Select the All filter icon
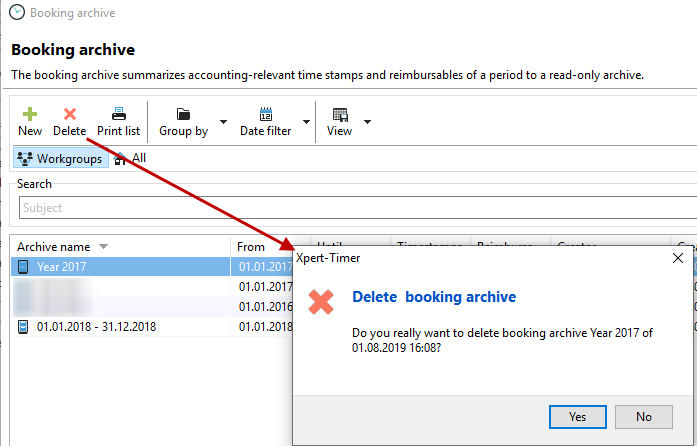Viewport: 697px width, 446px height. coord(121,158)
